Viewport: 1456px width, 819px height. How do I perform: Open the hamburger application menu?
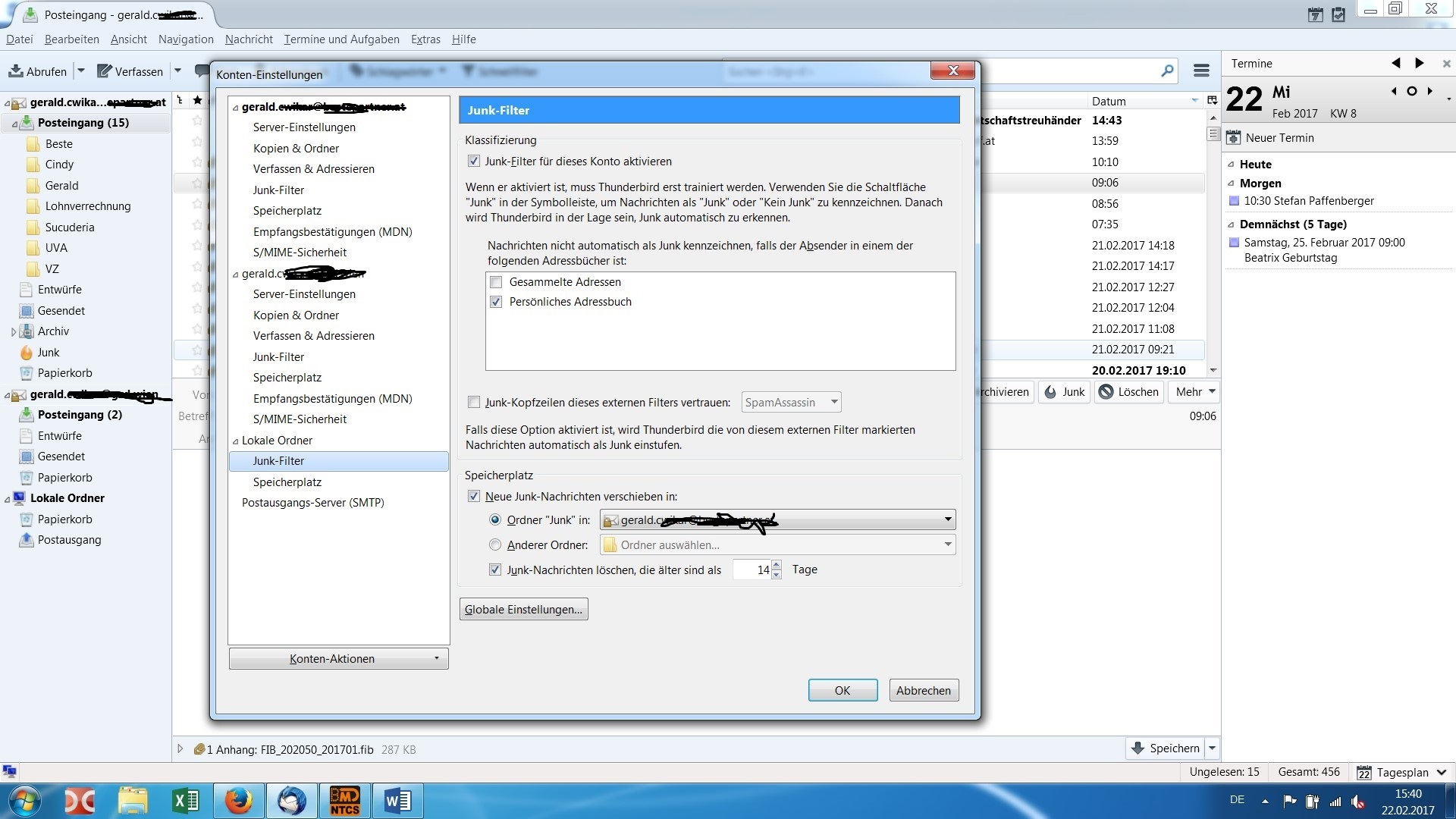pyautogui.click(x=1201, y=71)
